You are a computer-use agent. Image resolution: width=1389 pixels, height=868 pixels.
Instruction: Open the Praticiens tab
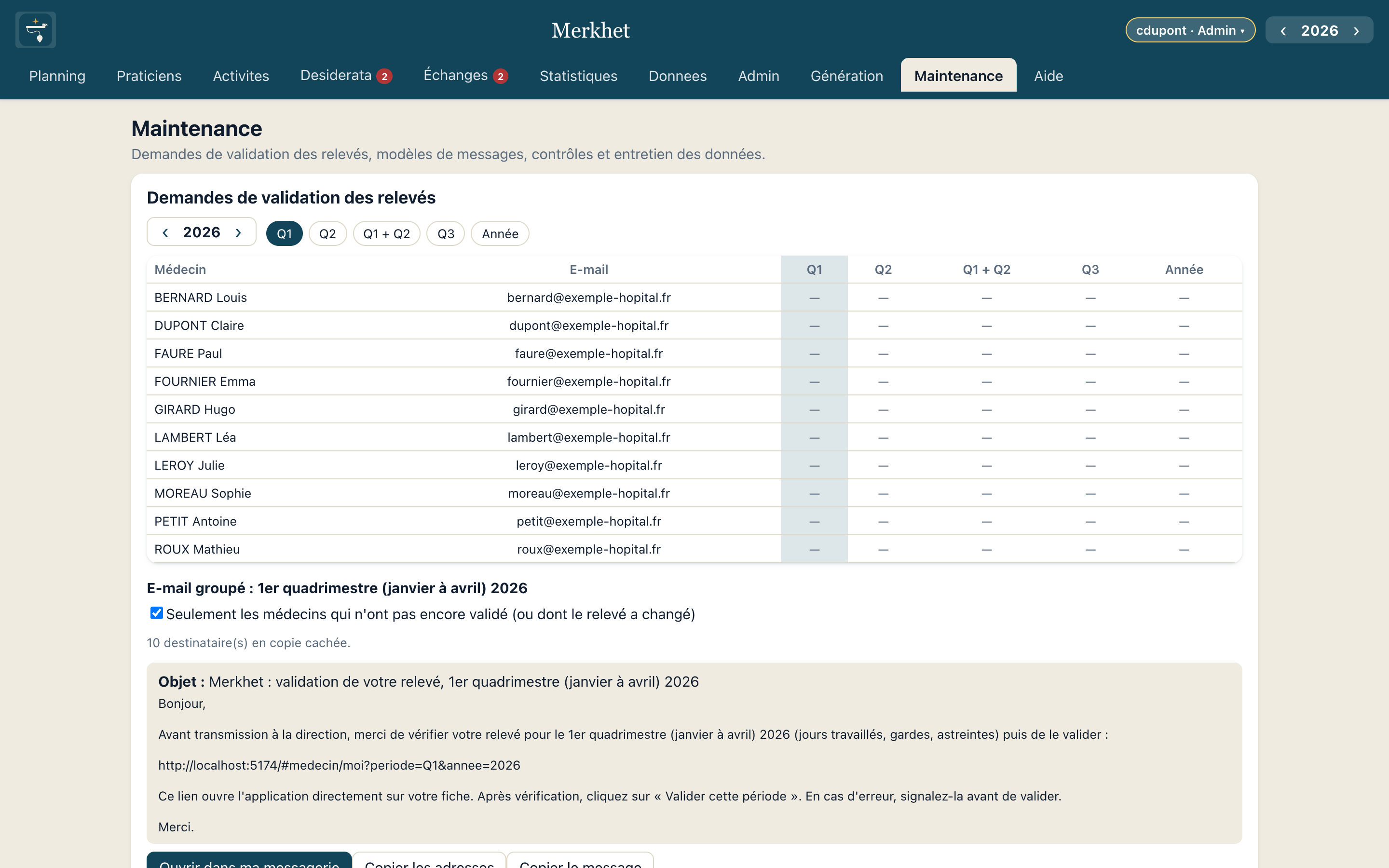(x=149, y=76)
